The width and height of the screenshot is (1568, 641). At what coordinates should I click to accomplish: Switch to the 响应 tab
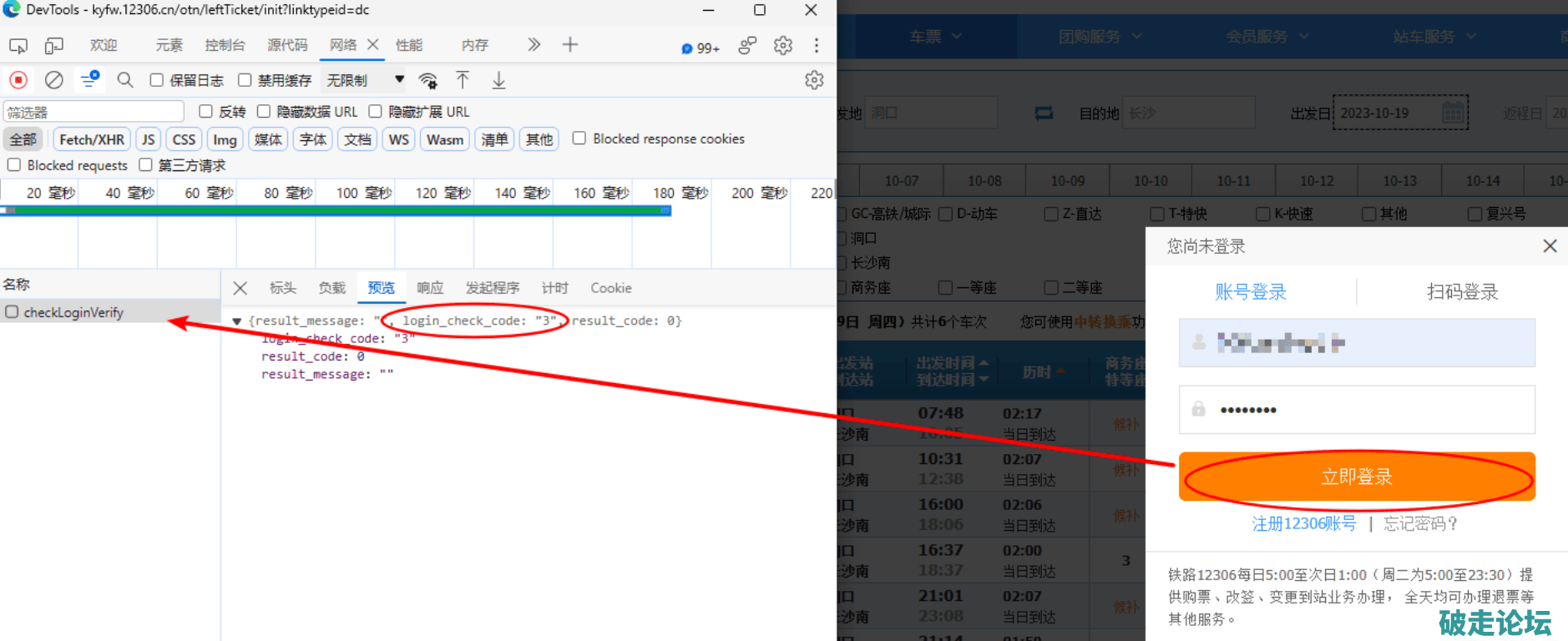pyautogui.click(x=430, y=288)
